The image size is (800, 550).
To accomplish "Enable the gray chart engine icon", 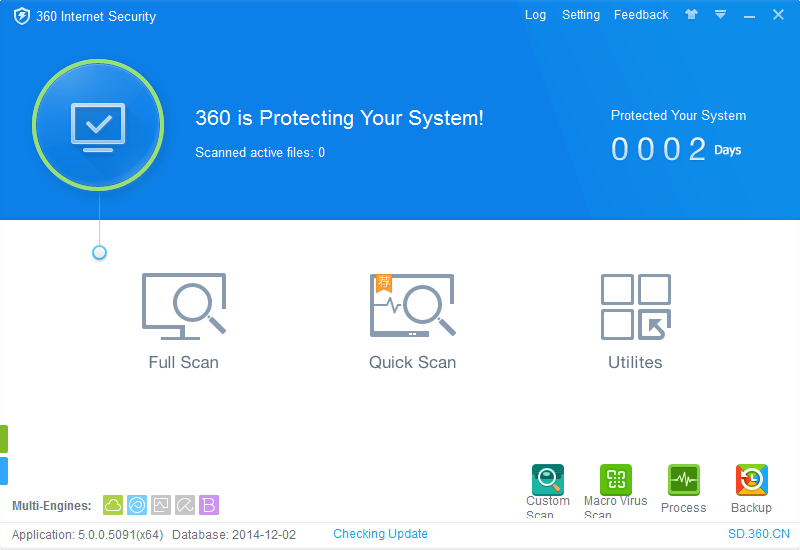I will point(161,505).
